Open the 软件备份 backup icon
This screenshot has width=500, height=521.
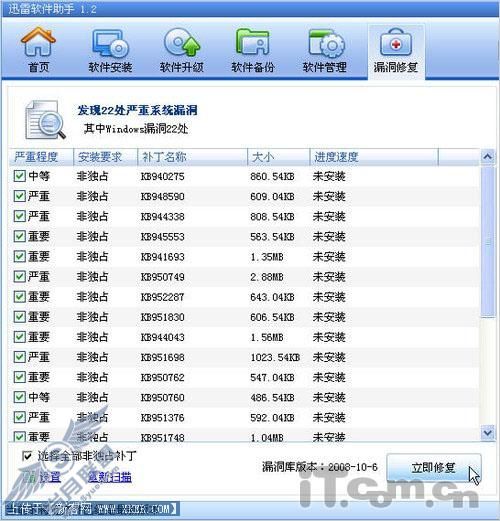click(x=253, y=42)
